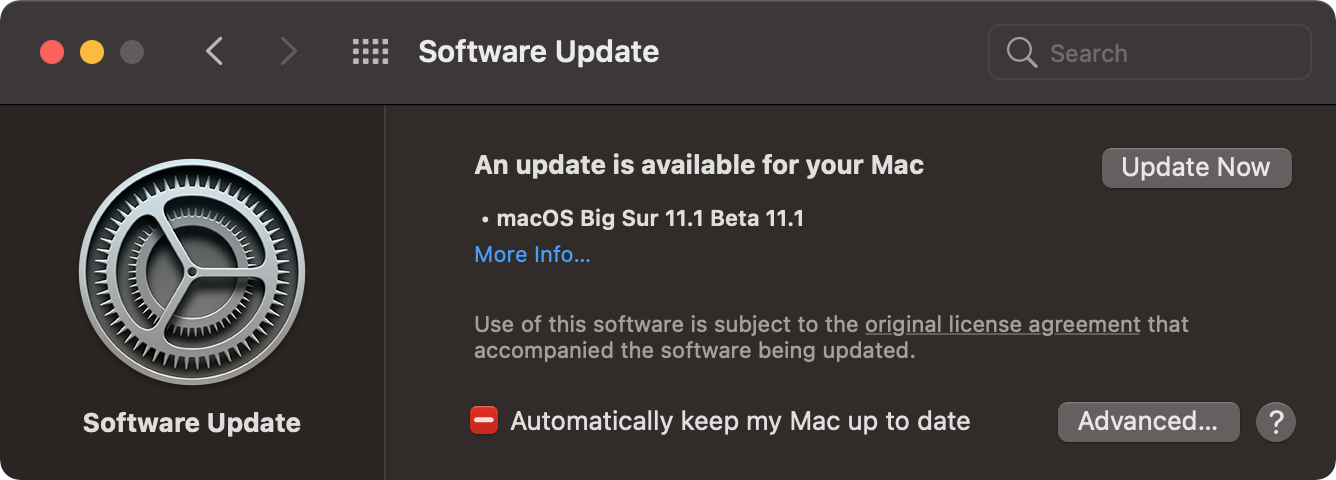The height and width of the screenshot is (480, 1336).
Task: Select the macOS Big Sur 11.1 Beta entry
Action: (650, 218)
